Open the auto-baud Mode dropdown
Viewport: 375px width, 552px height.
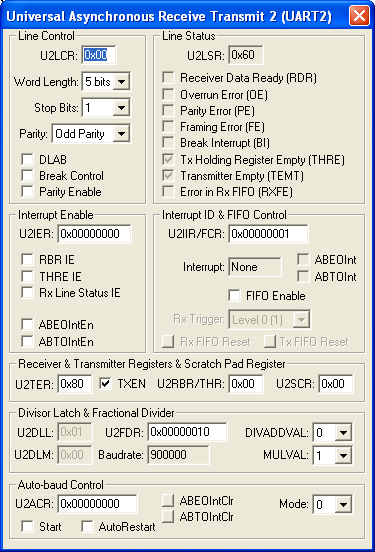tap(332, 504)
